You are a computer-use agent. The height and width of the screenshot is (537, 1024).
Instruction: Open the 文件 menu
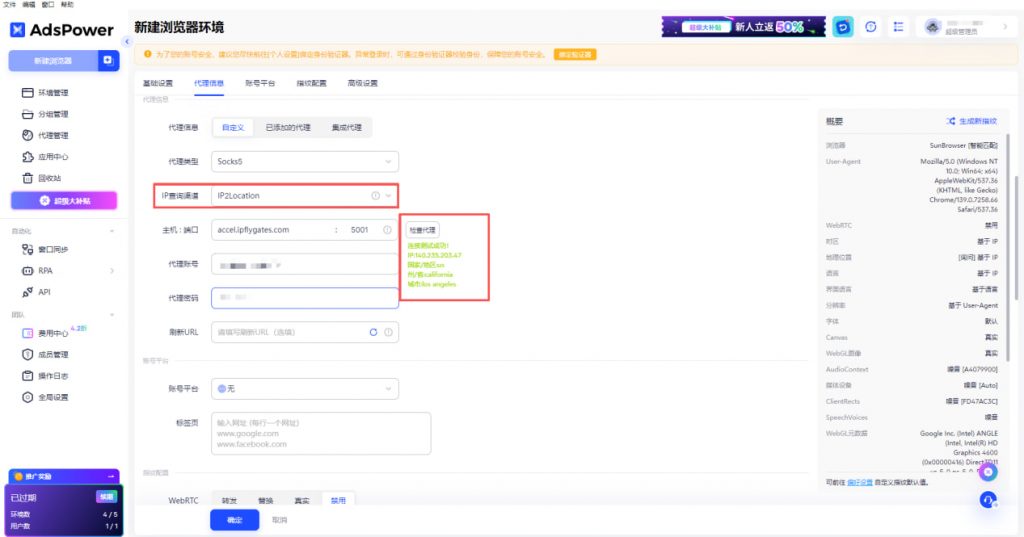(9, 5)
